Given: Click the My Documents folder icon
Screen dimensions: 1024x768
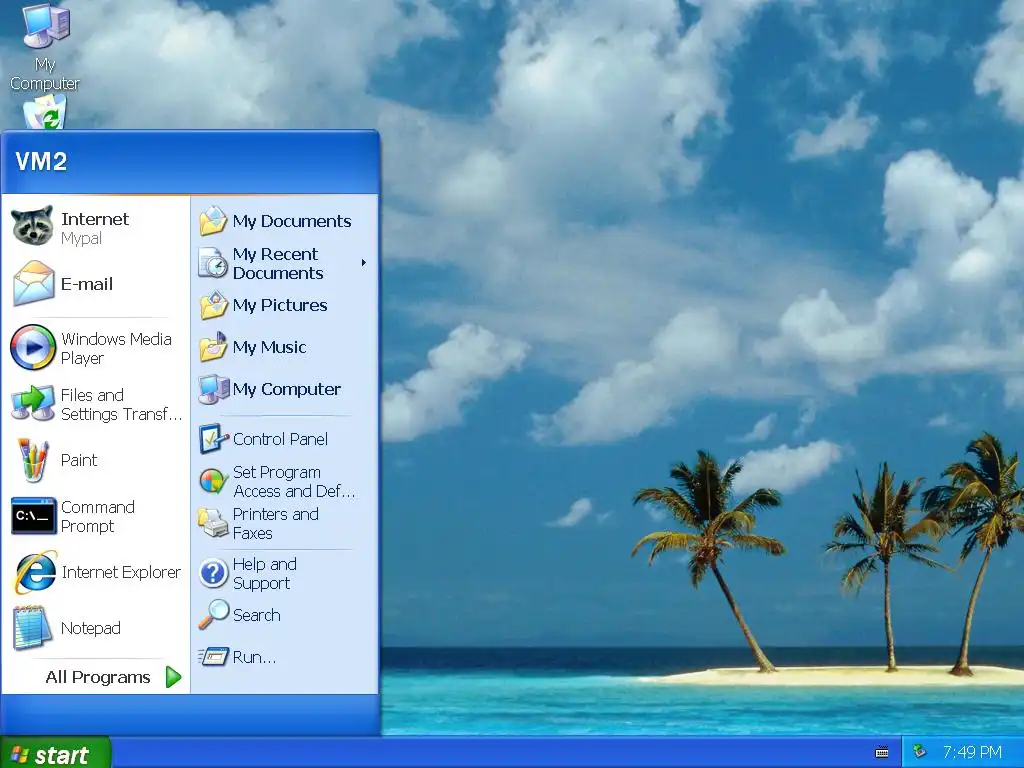Looking at the screenshot, I should pos(213,221).
